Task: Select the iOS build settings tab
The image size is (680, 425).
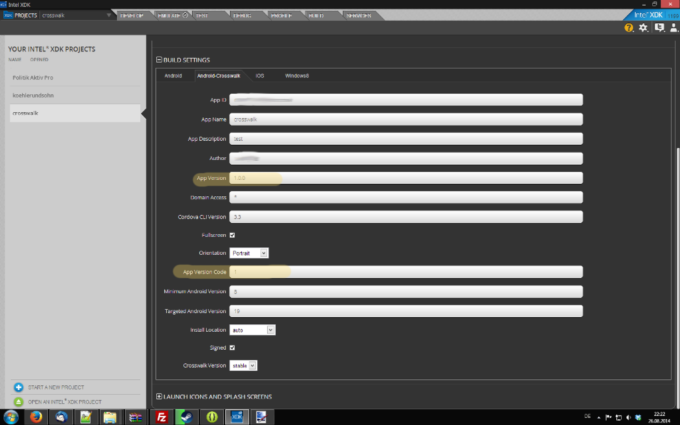Action: tap(259, 75)
